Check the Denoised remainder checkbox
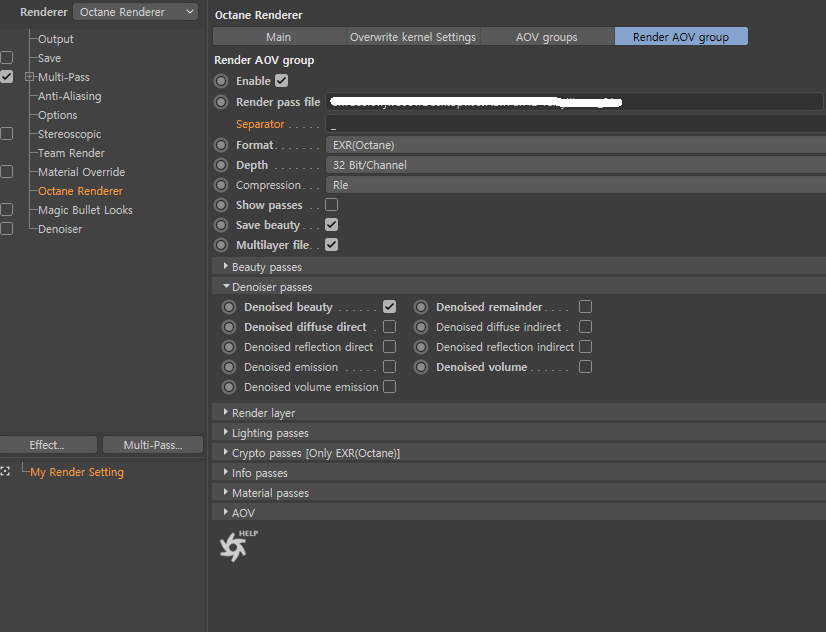The height and width of the screenshot is (632, 826). pos(585,307)
